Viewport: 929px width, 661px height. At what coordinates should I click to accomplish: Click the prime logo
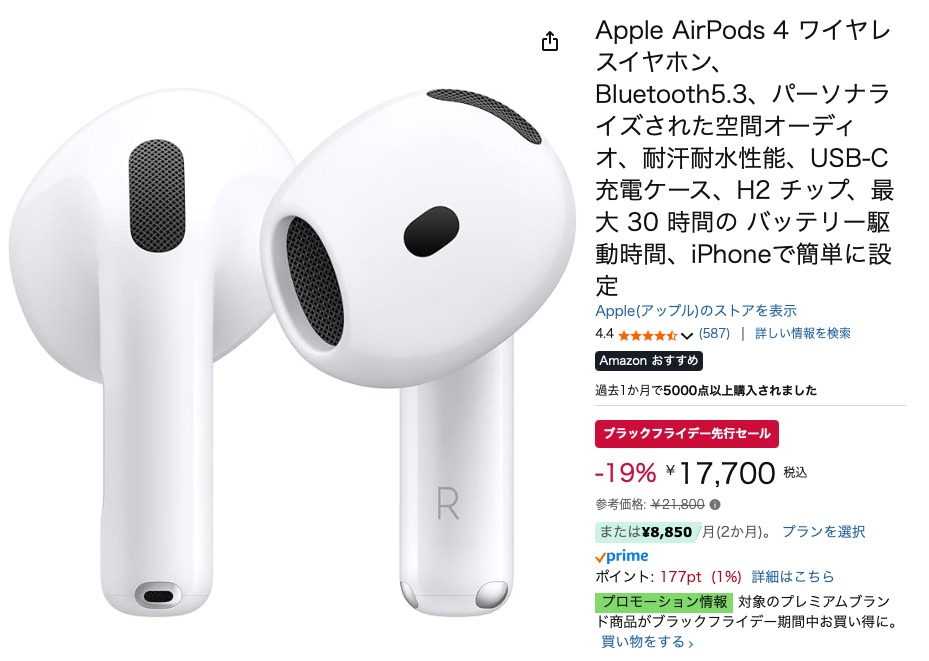622,556
